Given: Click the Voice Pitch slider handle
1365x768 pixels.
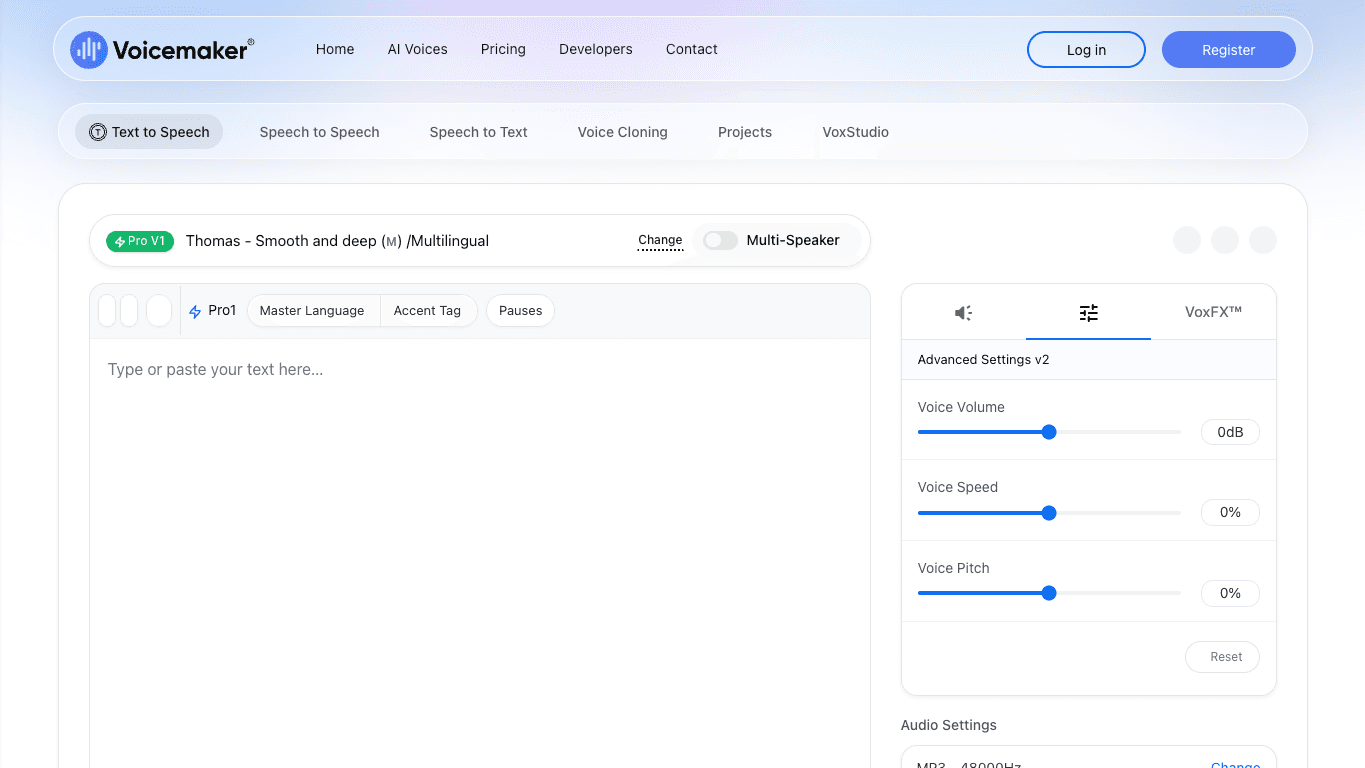Looking at the screenshot, I should point(1049,593).
